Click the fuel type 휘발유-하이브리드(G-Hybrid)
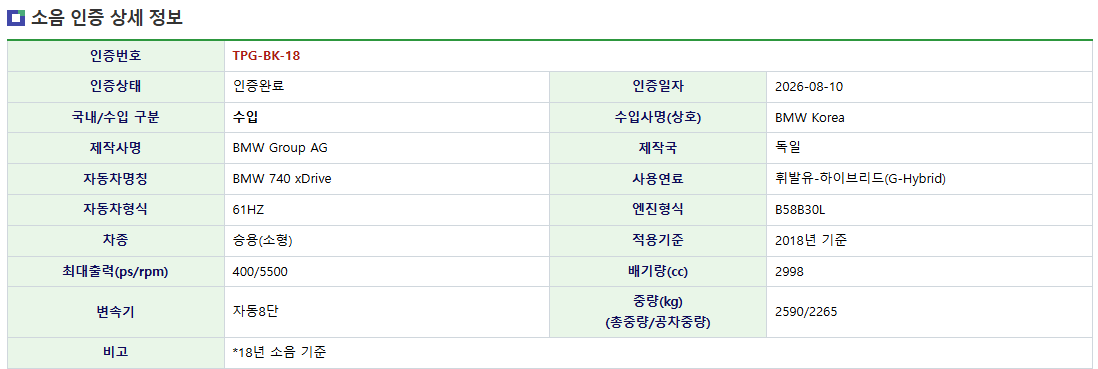Viewport: 1098px width, 369px height. coord(861,179)
